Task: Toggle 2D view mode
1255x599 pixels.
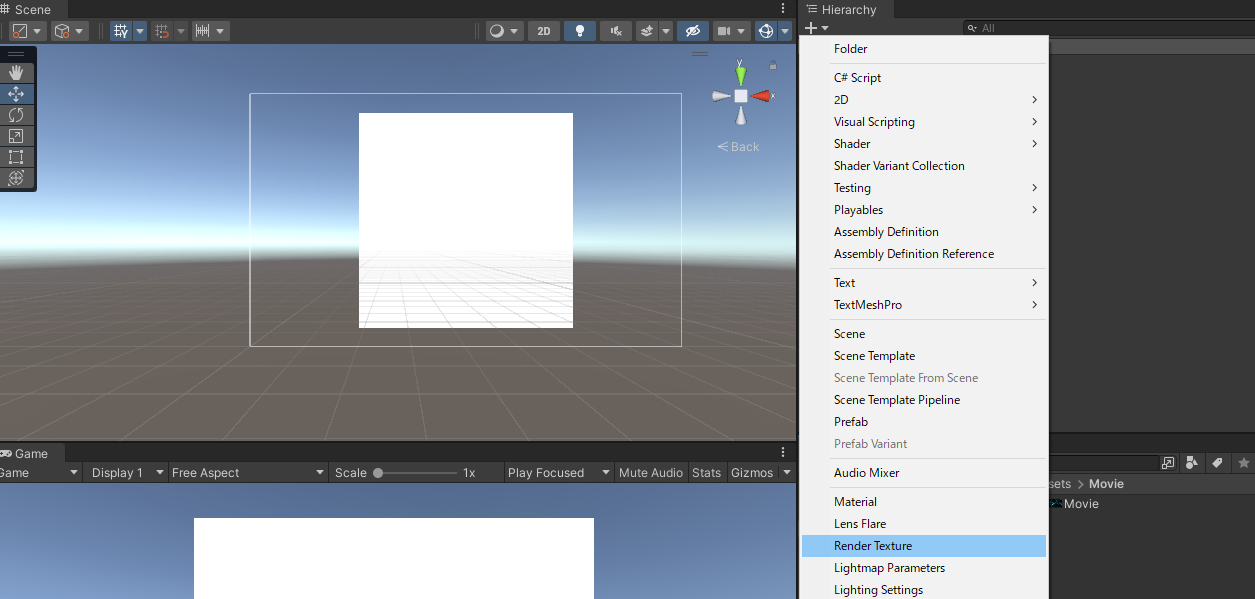Action: pos(543,30)
